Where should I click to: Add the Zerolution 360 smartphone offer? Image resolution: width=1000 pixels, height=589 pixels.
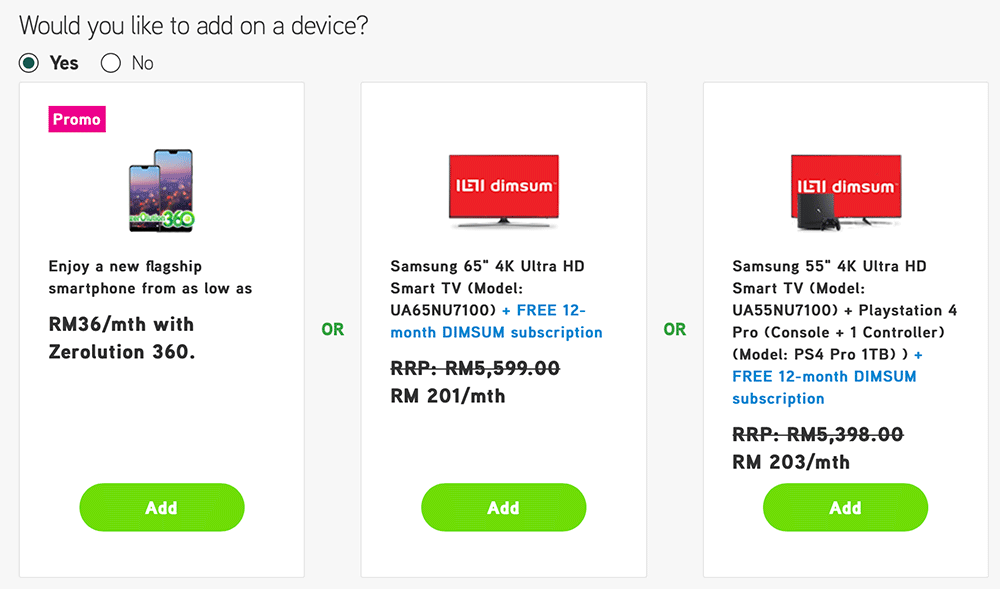161,507
